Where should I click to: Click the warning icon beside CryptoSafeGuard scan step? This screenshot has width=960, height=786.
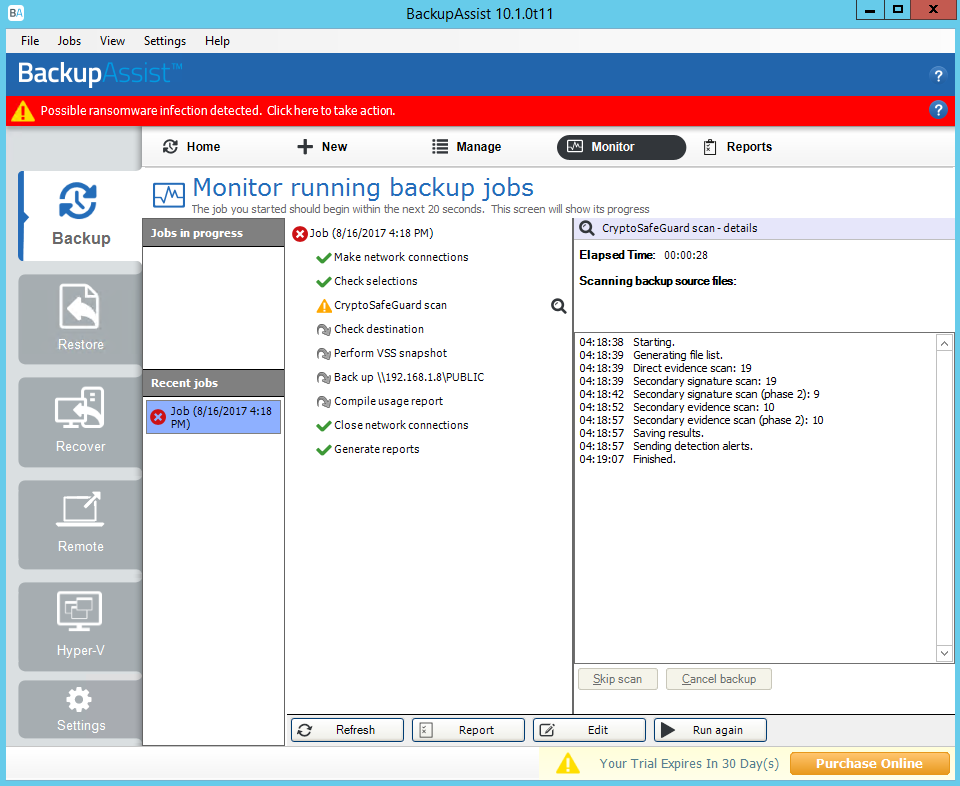324,305
